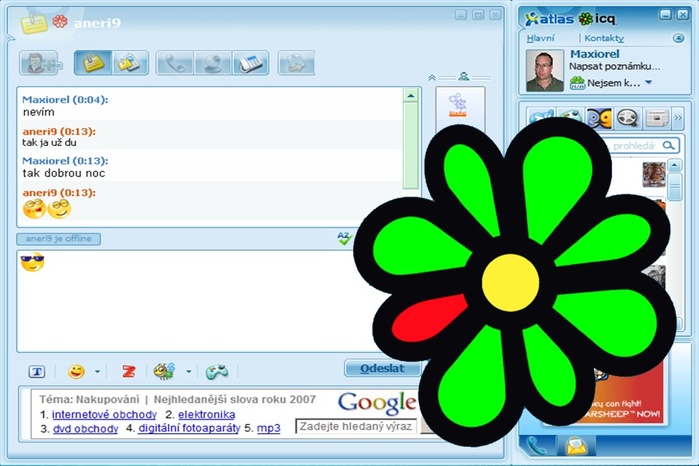
Task: Expand more toolbar items with >> arrow
Action: pos(678,118)
